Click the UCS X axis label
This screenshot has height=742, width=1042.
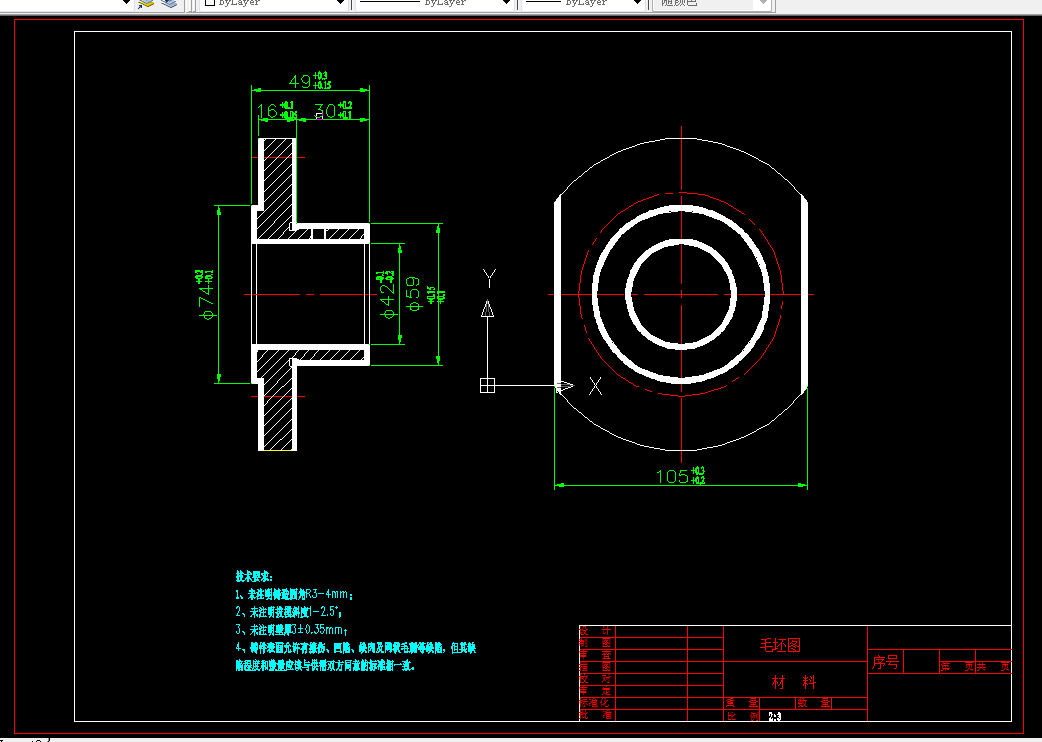(595, 386)
